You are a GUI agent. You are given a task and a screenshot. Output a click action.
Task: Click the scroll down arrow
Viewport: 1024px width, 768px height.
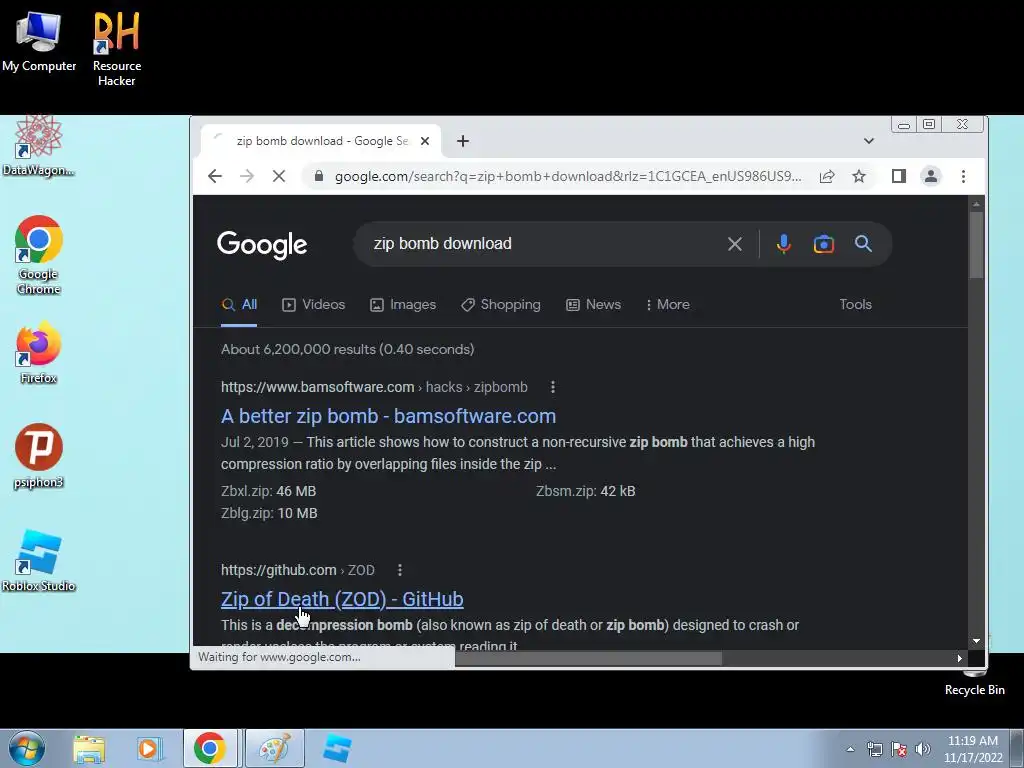tap(976, 641)
